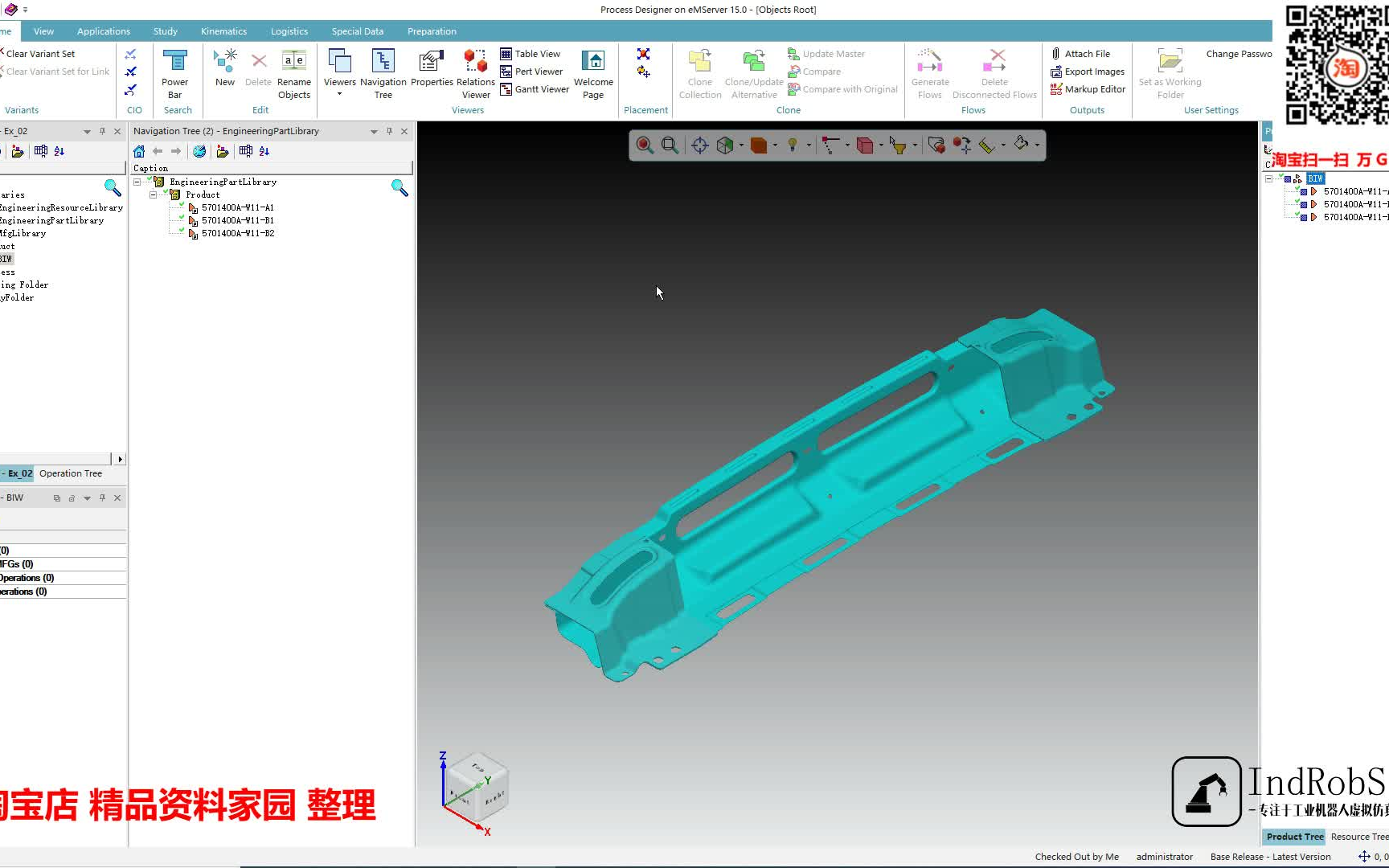Open the Relations Viewer
The image size is (1389, 868).
click(476, 73)
